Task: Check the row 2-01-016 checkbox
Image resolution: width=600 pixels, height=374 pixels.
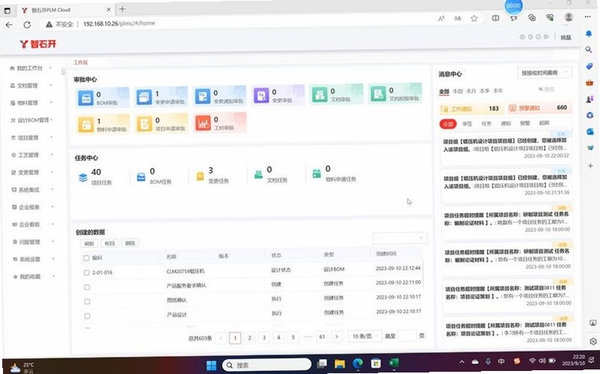Action: [x=86, y=273]
